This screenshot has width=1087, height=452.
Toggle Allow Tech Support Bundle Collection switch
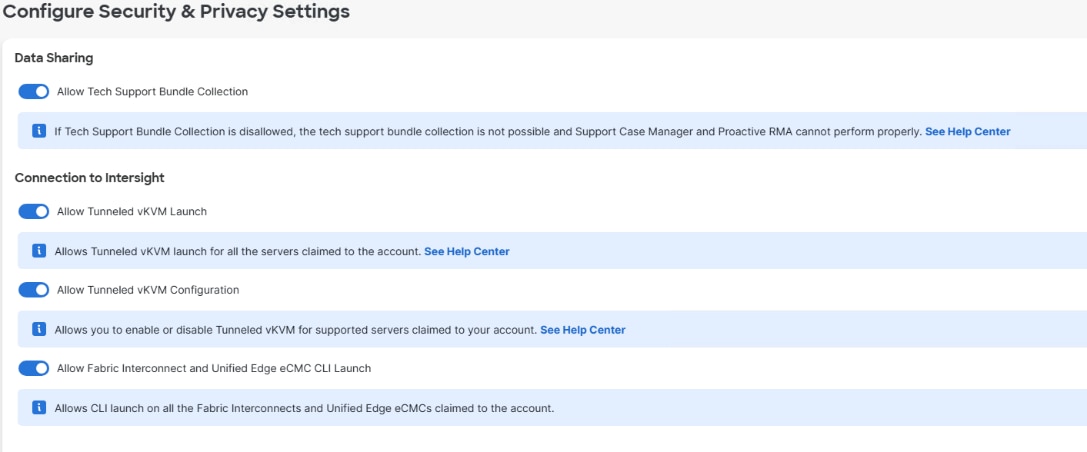point(33,92)
